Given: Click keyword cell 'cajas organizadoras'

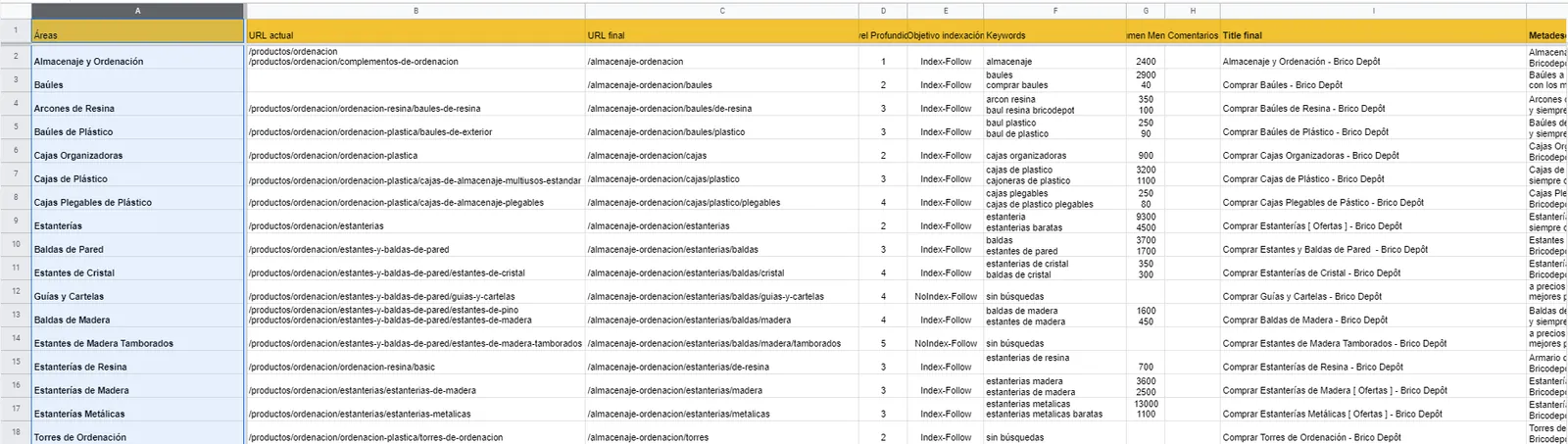Looking at the screenshot, I should [x=1055, y=151].
